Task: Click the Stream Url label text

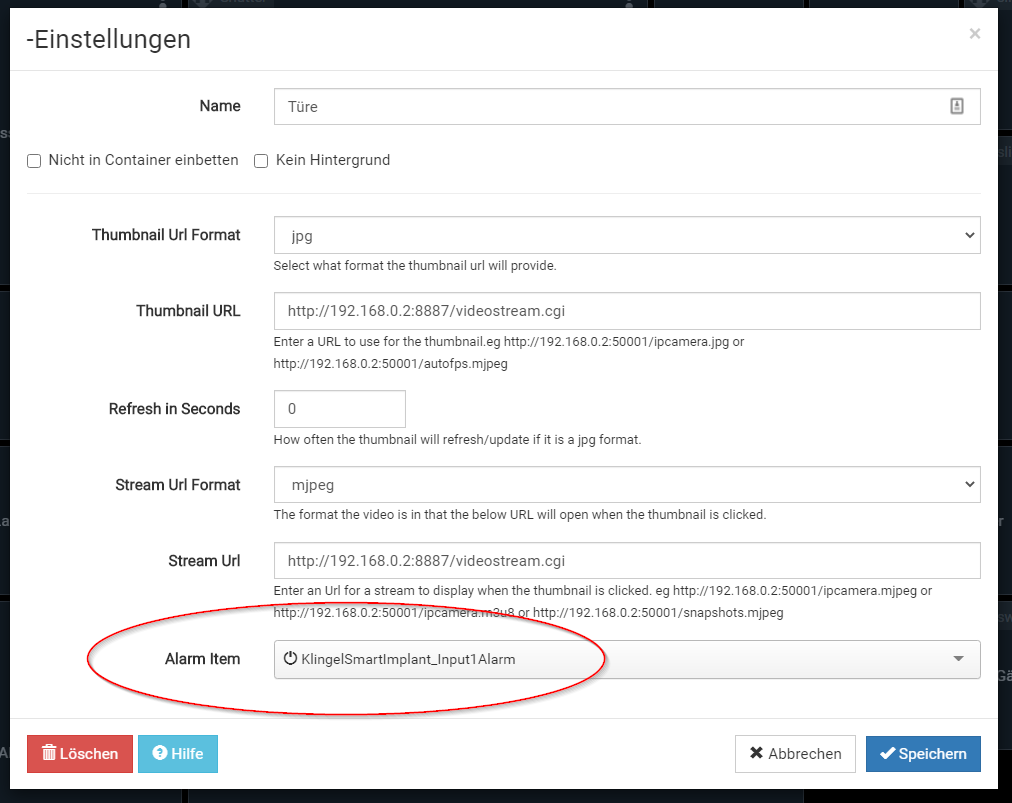Action: [x=204, y=561]
